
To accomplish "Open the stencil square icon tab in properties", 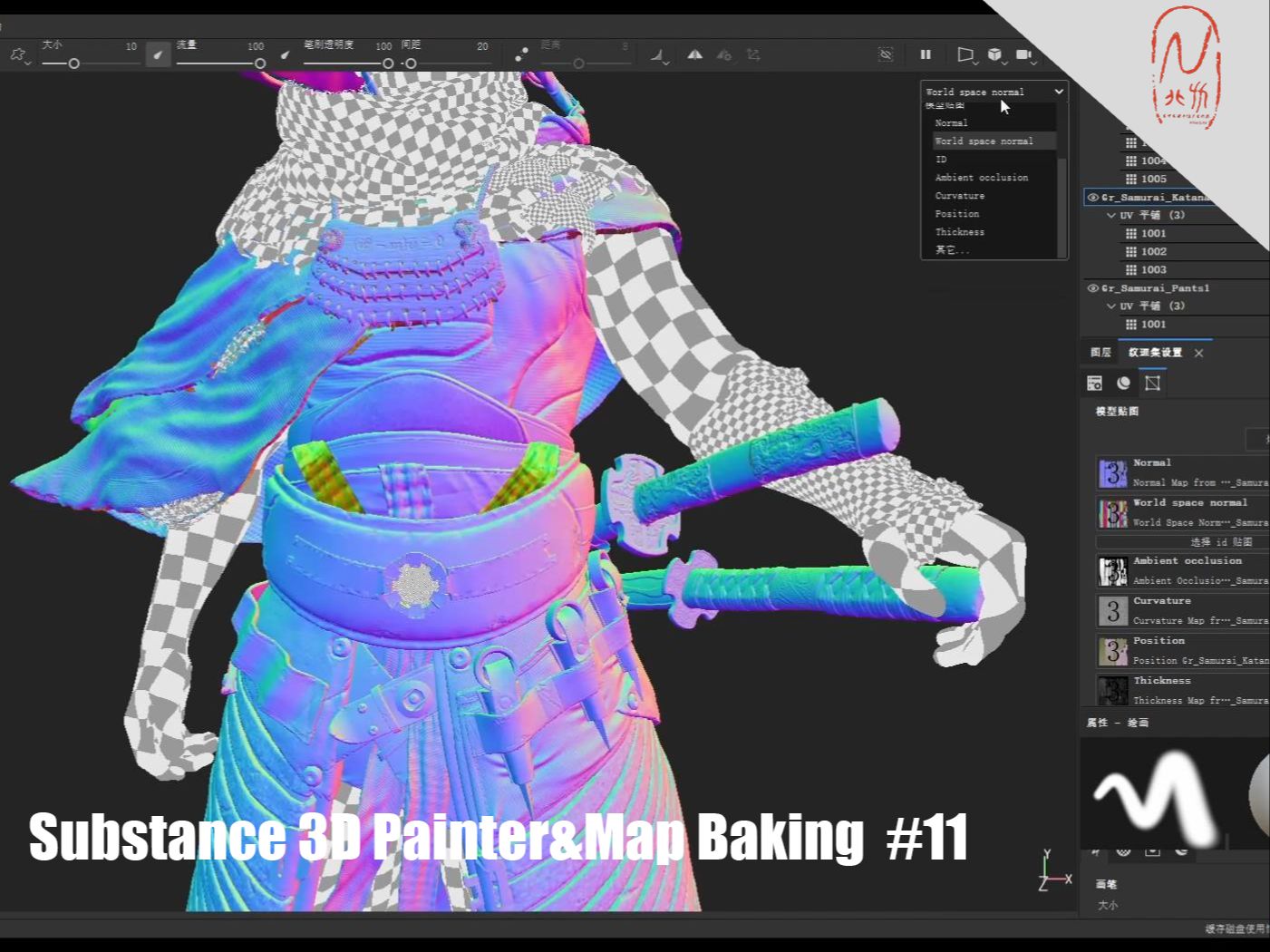I will click(x=1152, y=851).
